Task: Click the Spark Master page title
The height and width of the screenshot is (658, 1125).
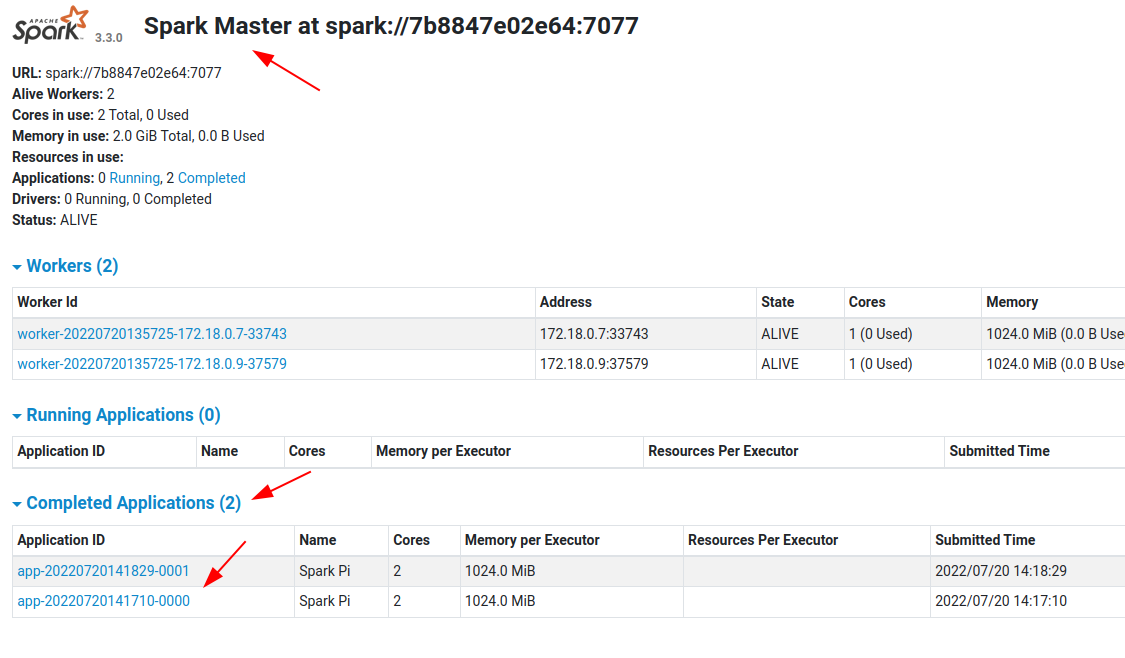Action: click(391, 26)
